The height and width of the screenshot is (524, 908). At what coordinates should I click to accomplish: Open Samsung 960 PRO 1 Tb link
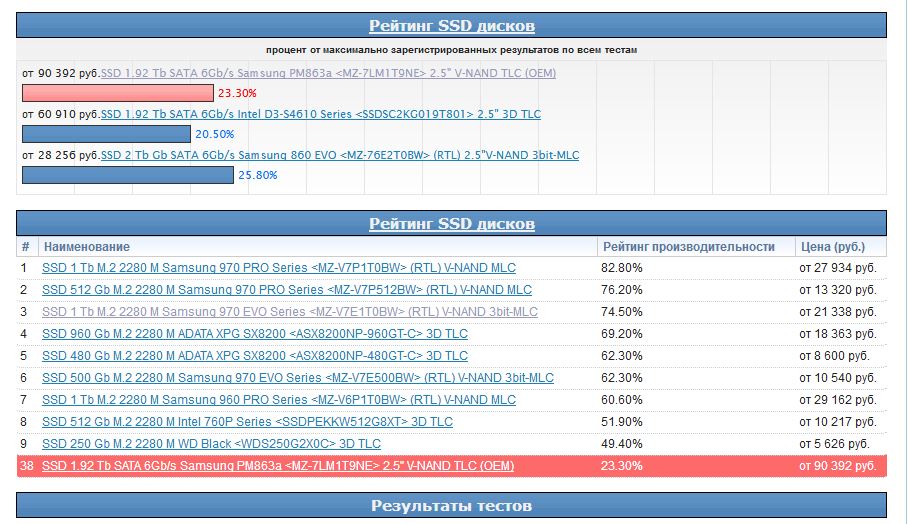(279, 400)
